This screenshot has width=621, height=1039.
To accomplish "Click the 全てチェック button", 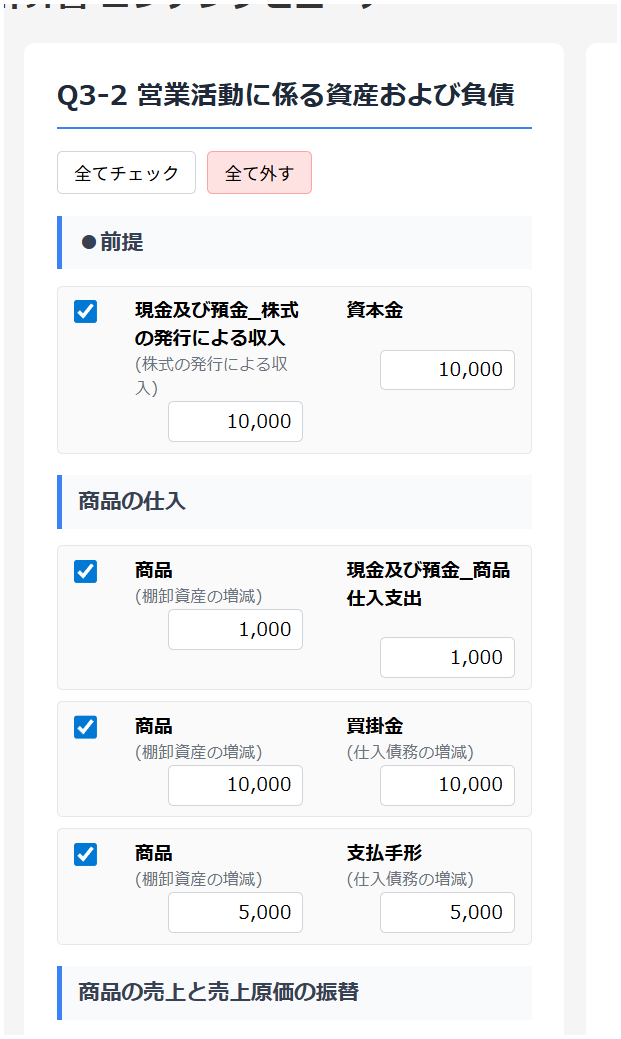I will click(x=126, y=172).
